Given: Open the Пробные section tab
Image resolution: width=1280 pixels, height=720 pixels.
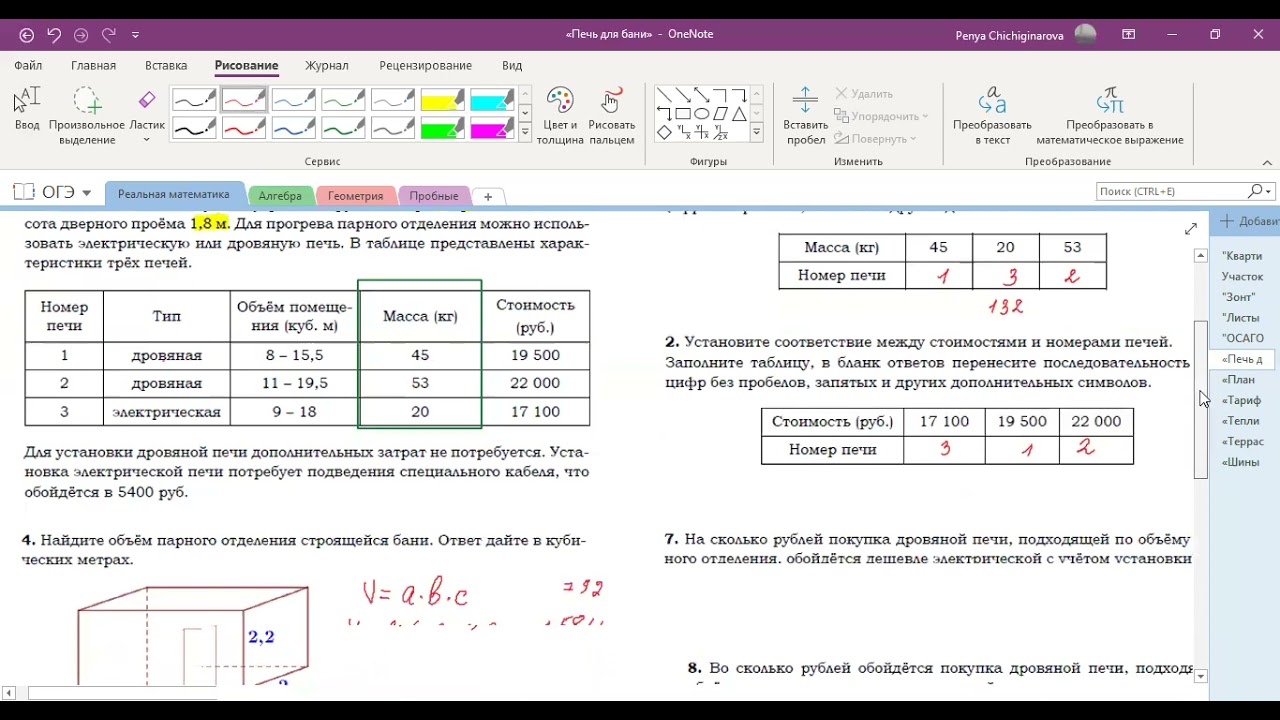Looking at the screenshot, I should (434, 196).
